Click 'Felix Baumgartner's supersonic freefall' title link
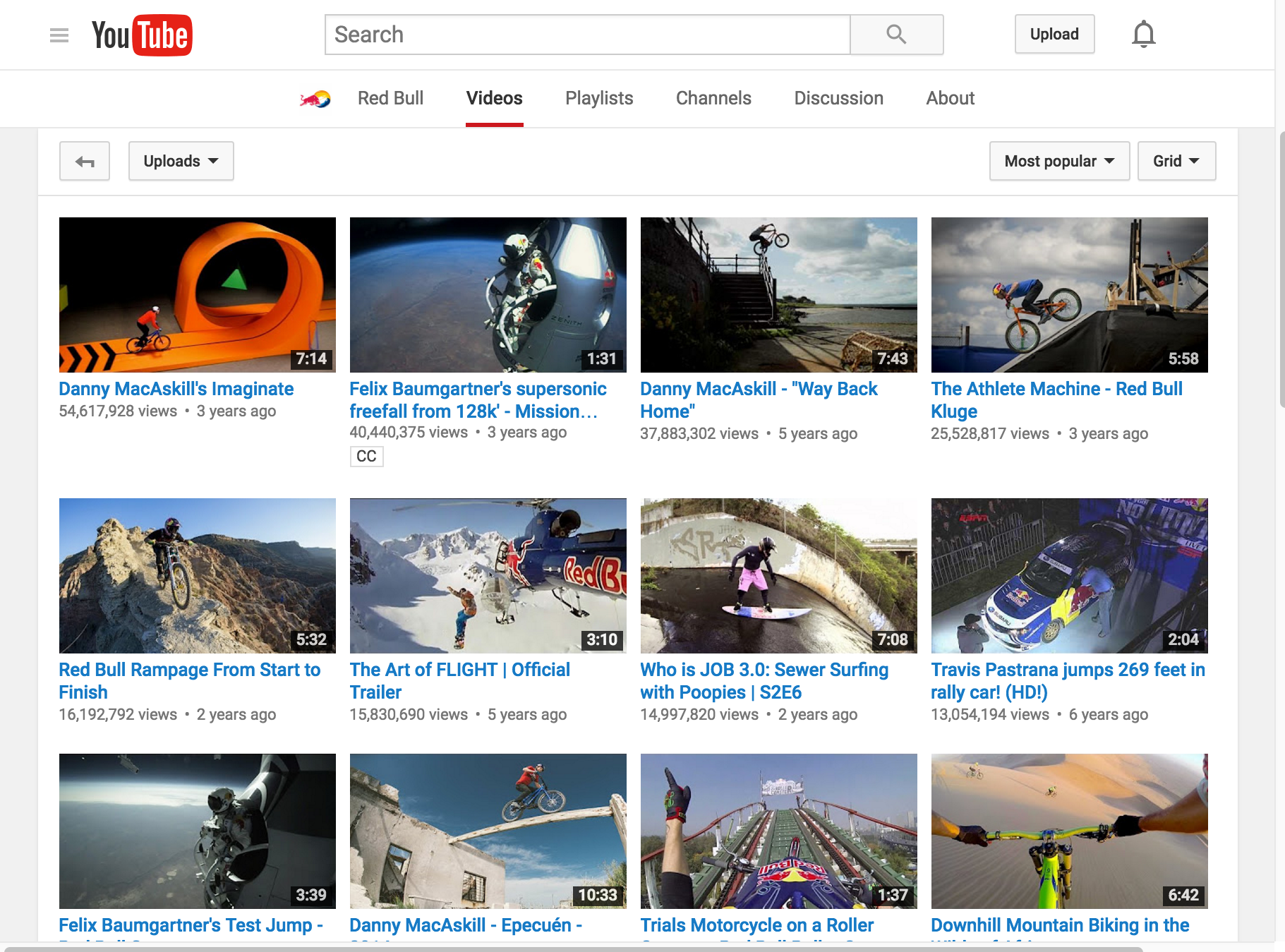Viewport: 1285px width, 952px height. [x=478, y=400]
